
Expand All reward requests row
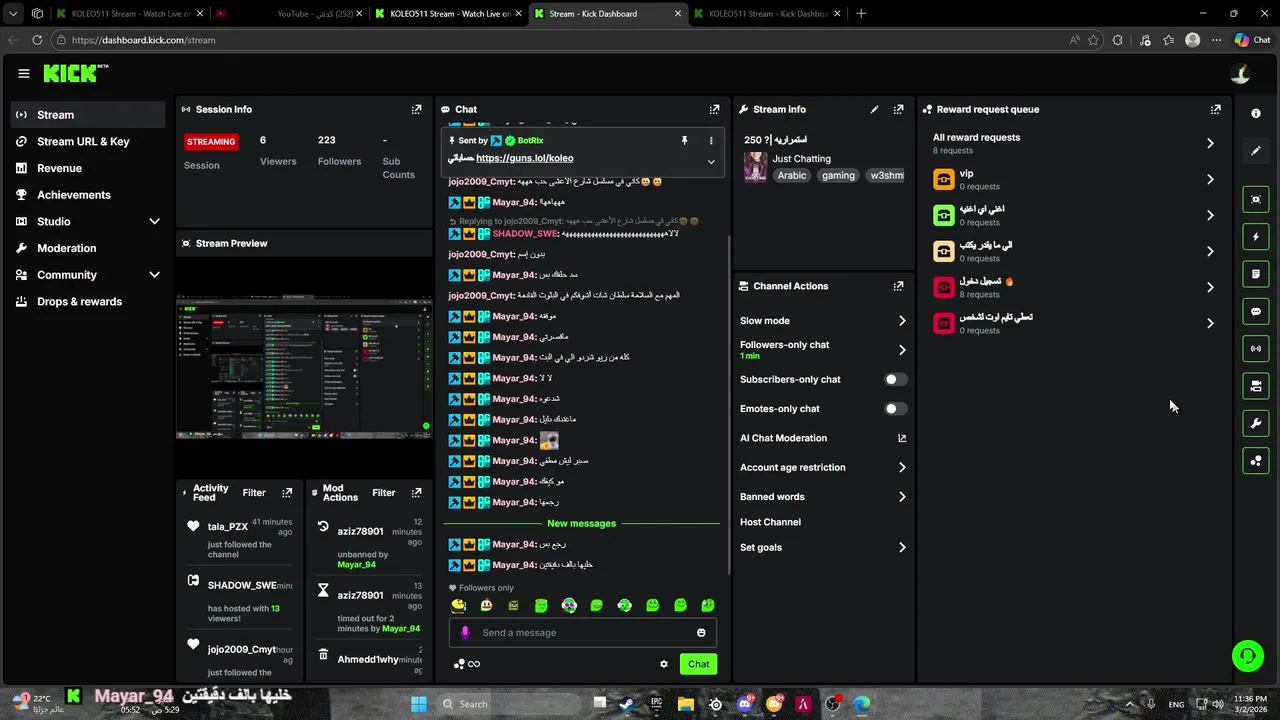(x=1074, y=143)
